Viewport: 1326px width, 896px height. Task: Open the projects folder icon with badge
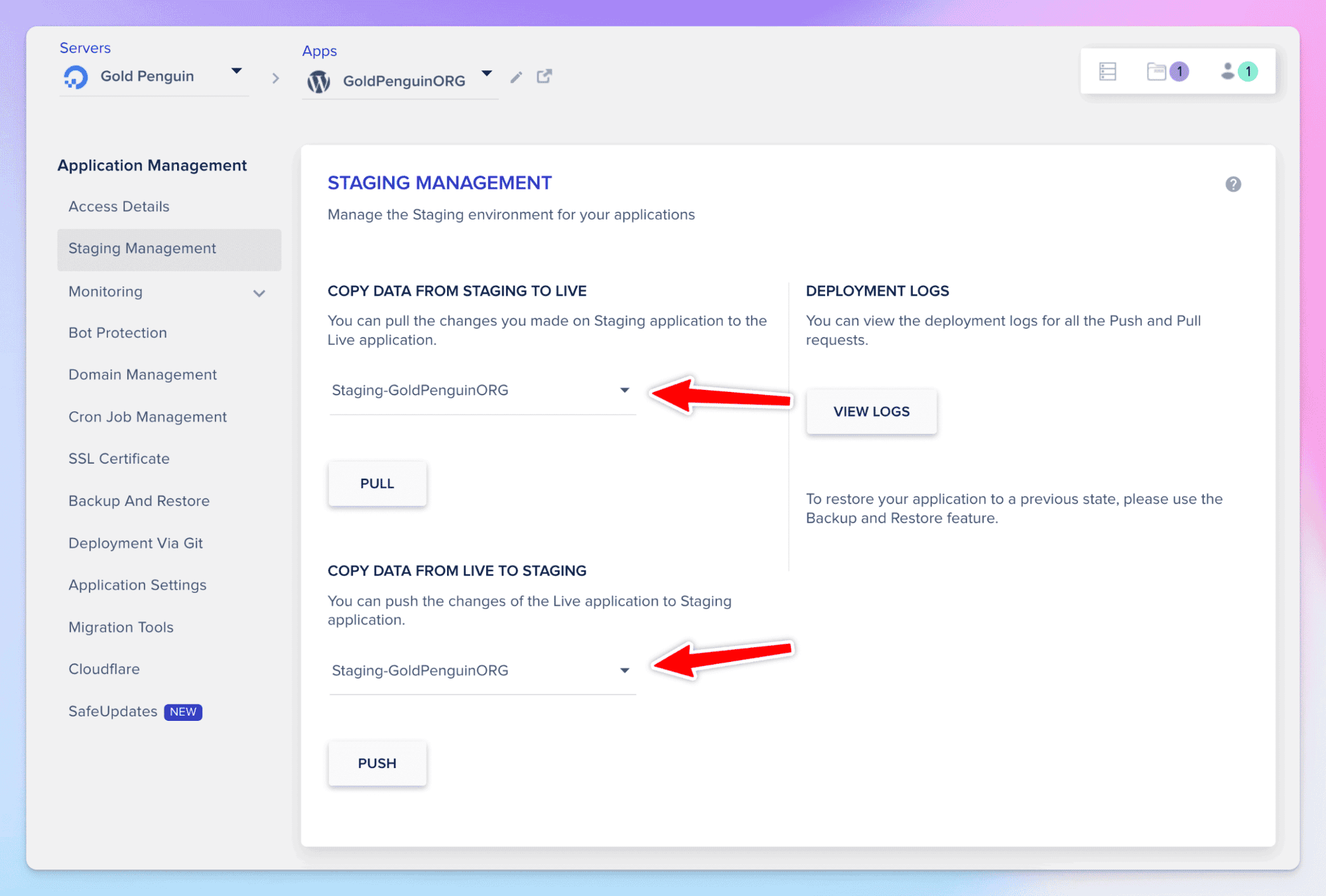point(1157,72)
